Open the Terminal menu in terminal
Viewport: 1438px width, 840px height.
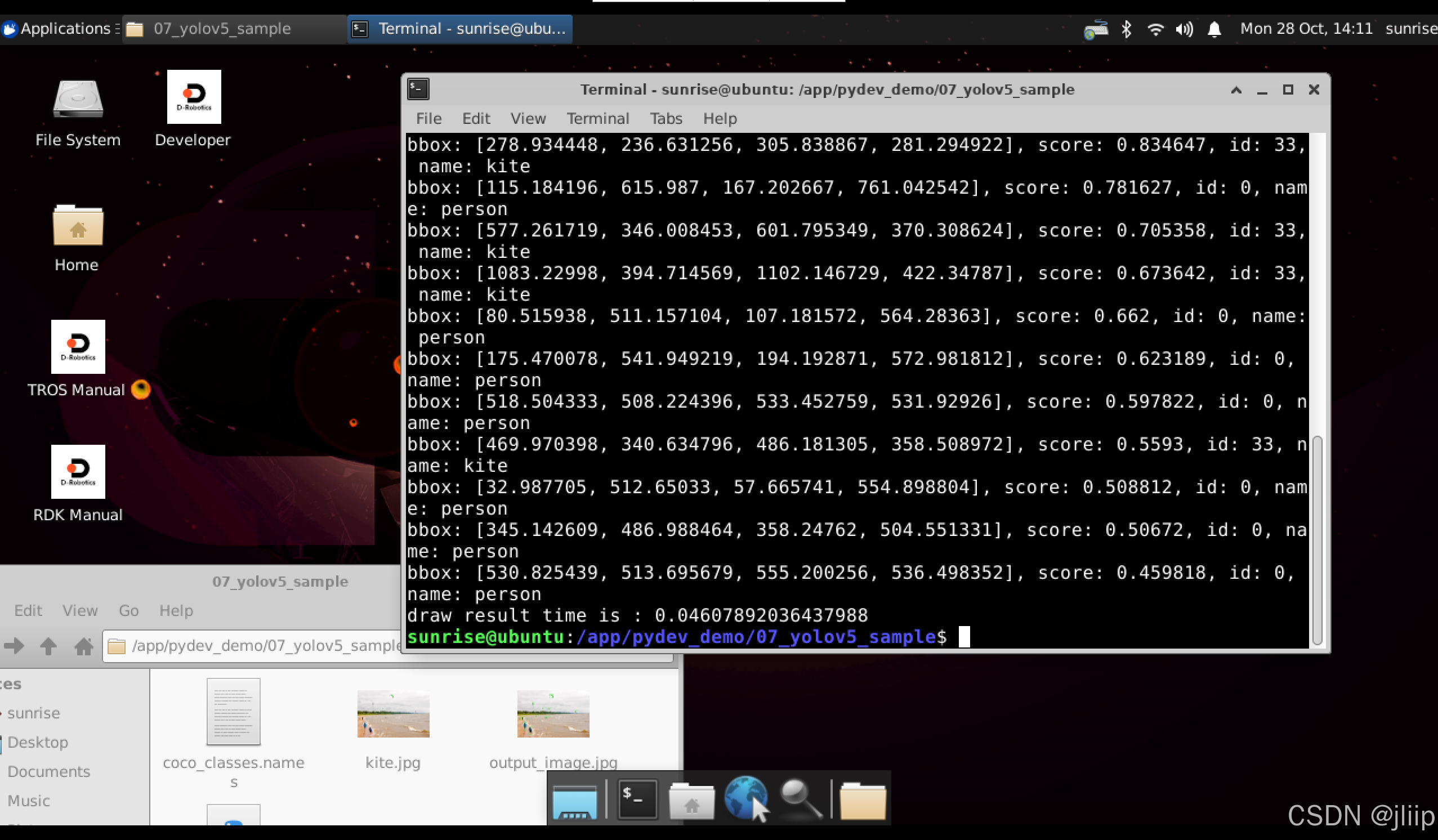click(x=597, y=118)
